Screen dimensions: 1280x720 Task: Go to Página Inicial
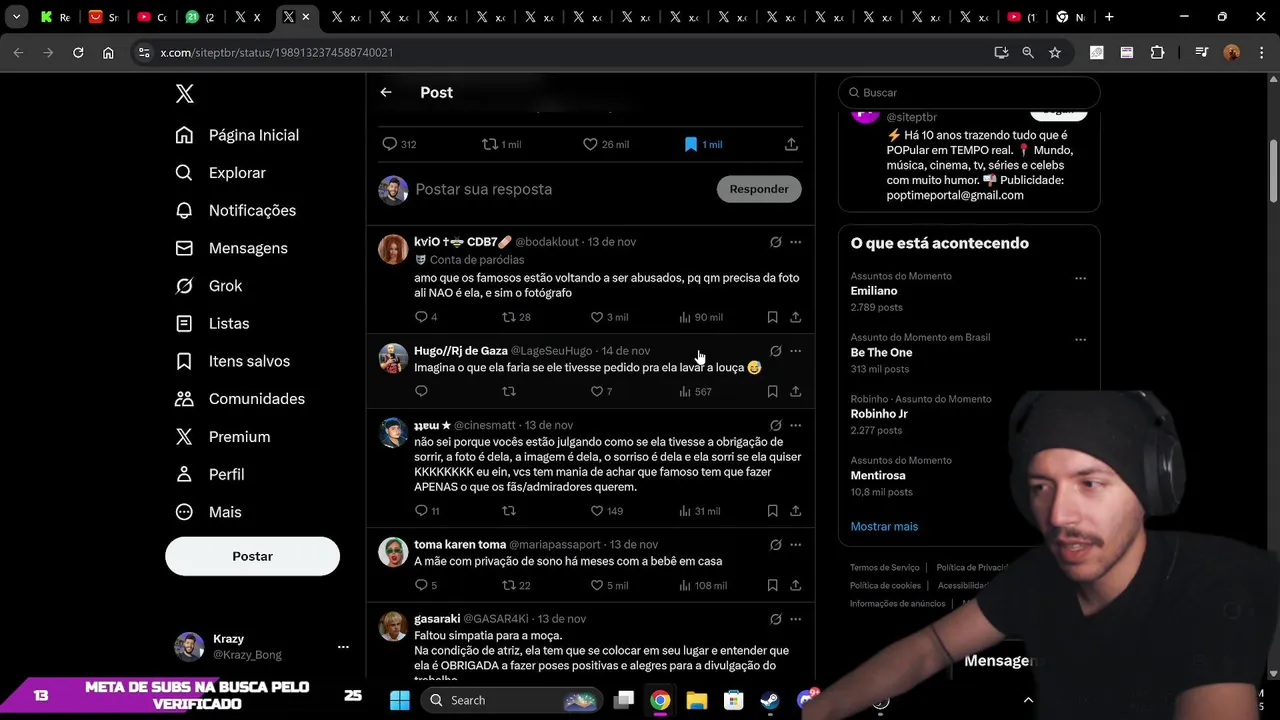(237, 135)
